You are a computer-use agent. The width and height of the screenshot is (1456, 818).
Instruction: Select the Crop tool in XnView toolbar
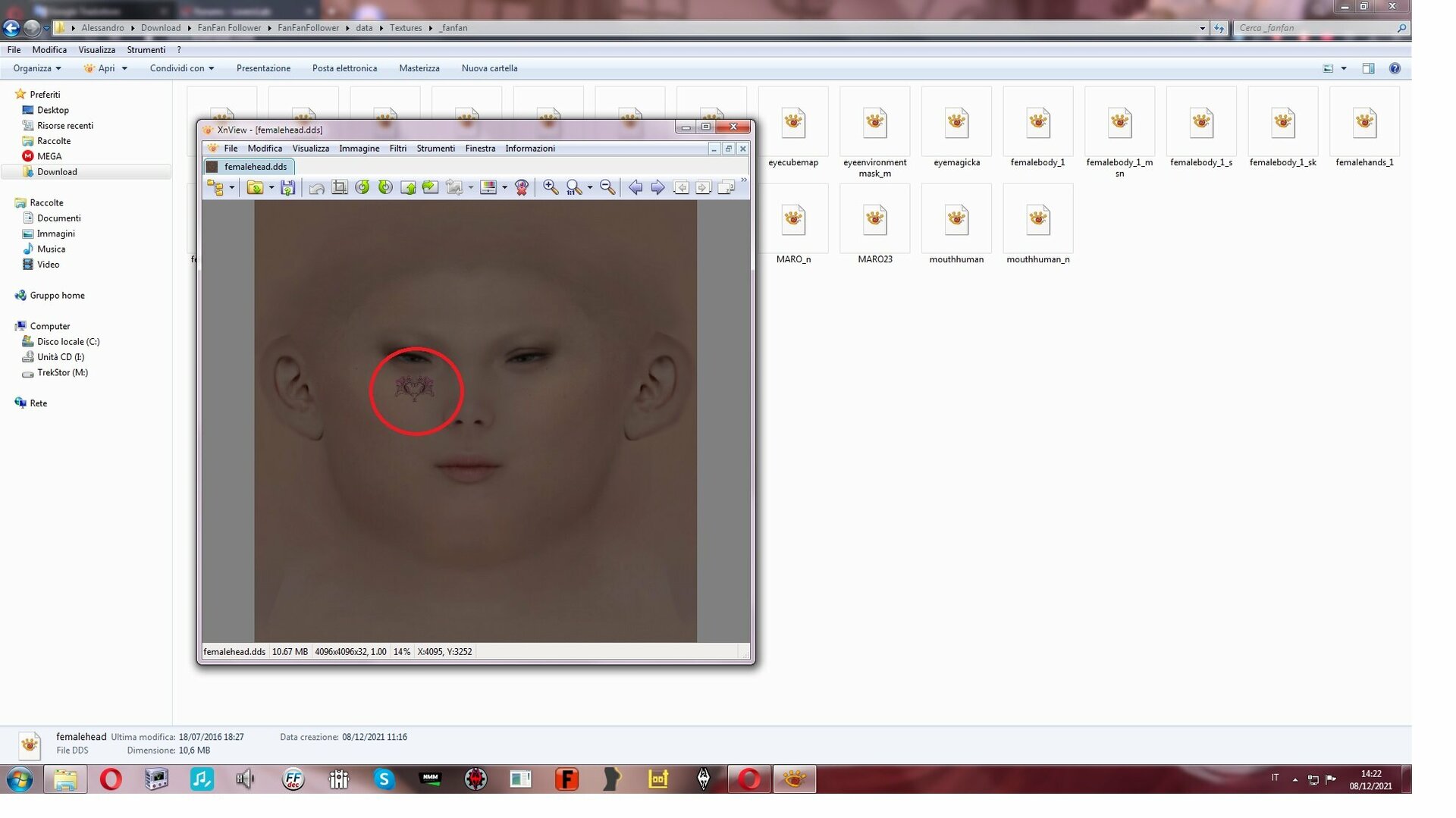[340, 188]
